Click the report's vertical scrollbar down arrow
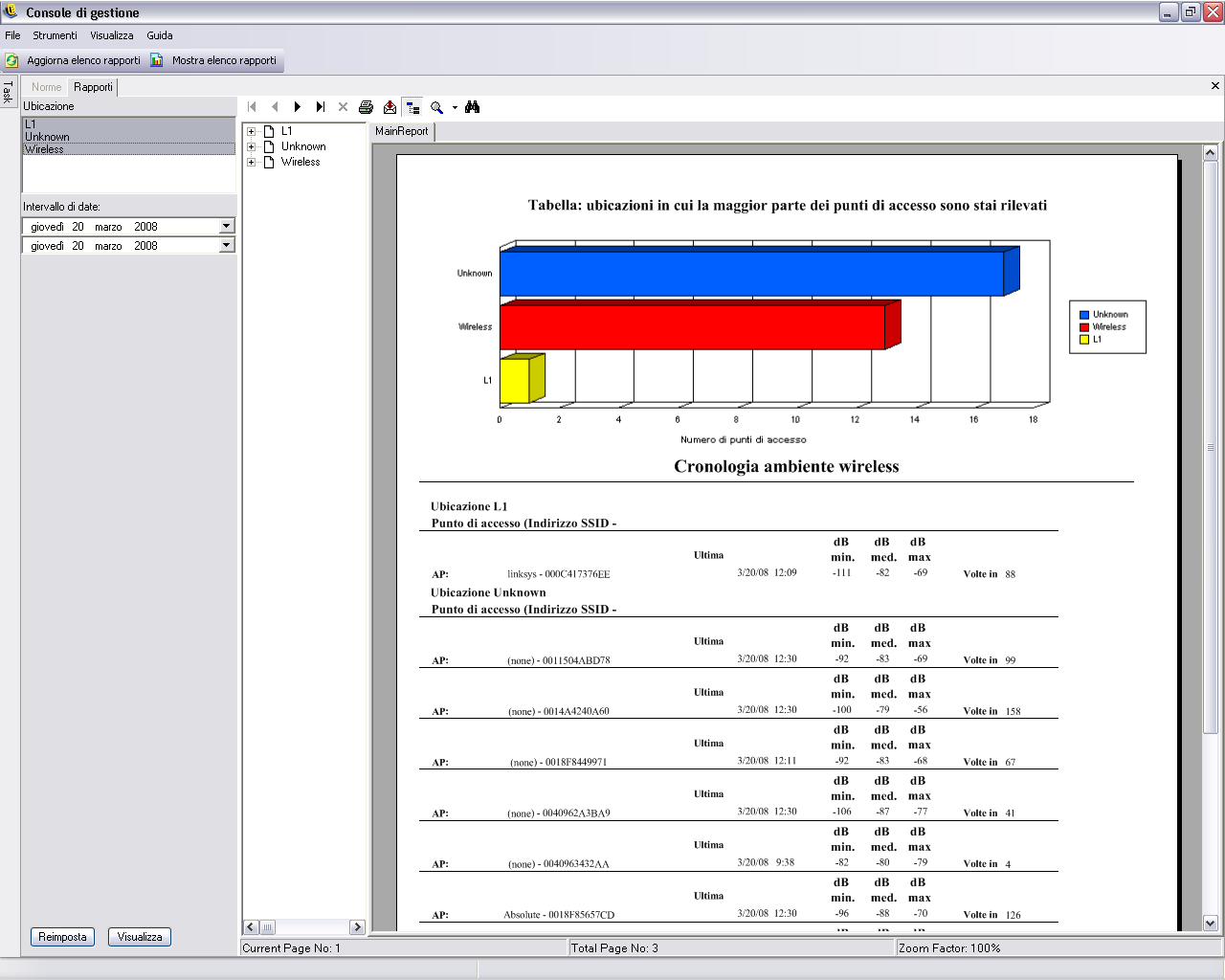This screenshot has height=980, width=1225. point(1210,923)
